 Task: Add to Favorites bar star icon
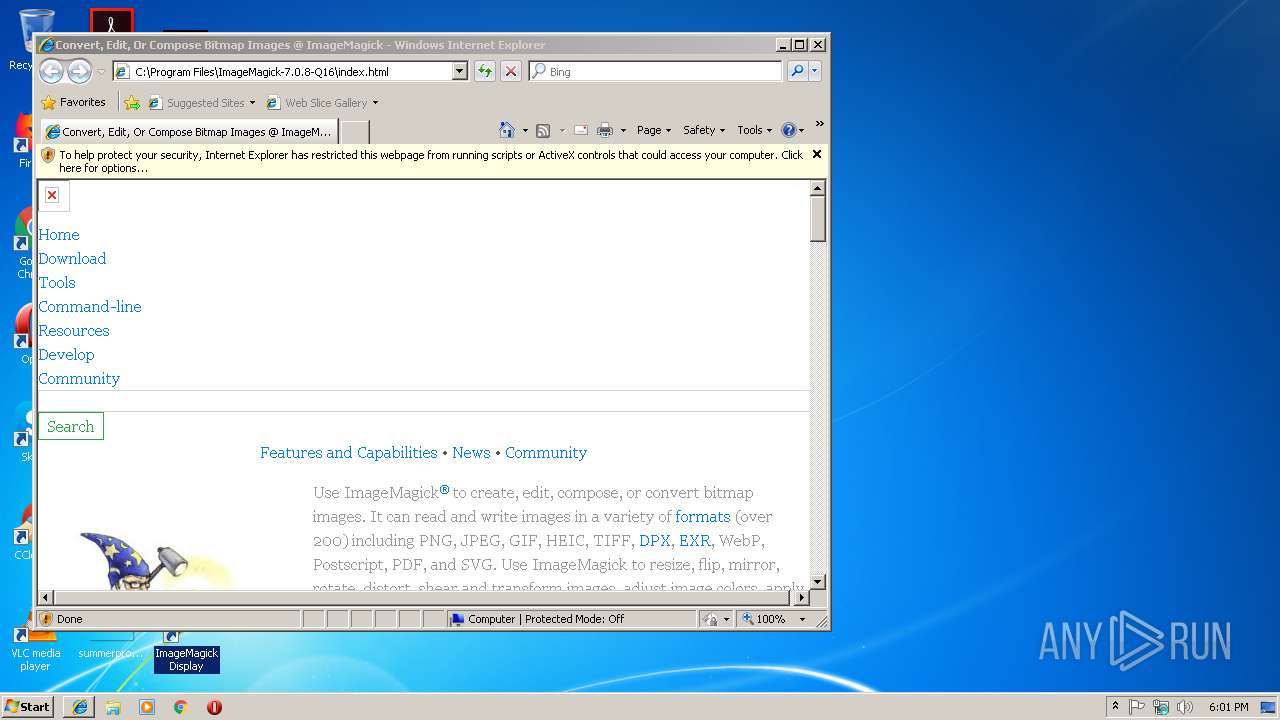pyautogui.click(x=132, y=102)
